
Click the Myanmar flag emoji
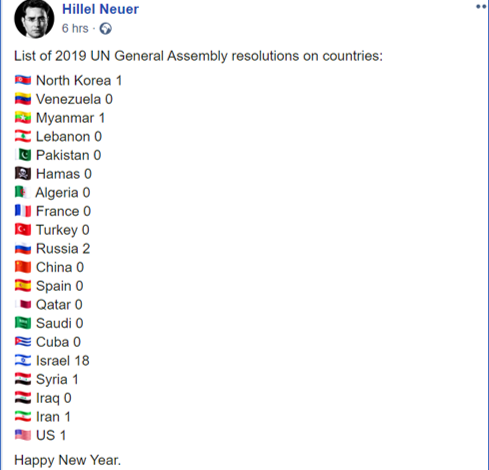pyautogui.click(x=23, y=118)
